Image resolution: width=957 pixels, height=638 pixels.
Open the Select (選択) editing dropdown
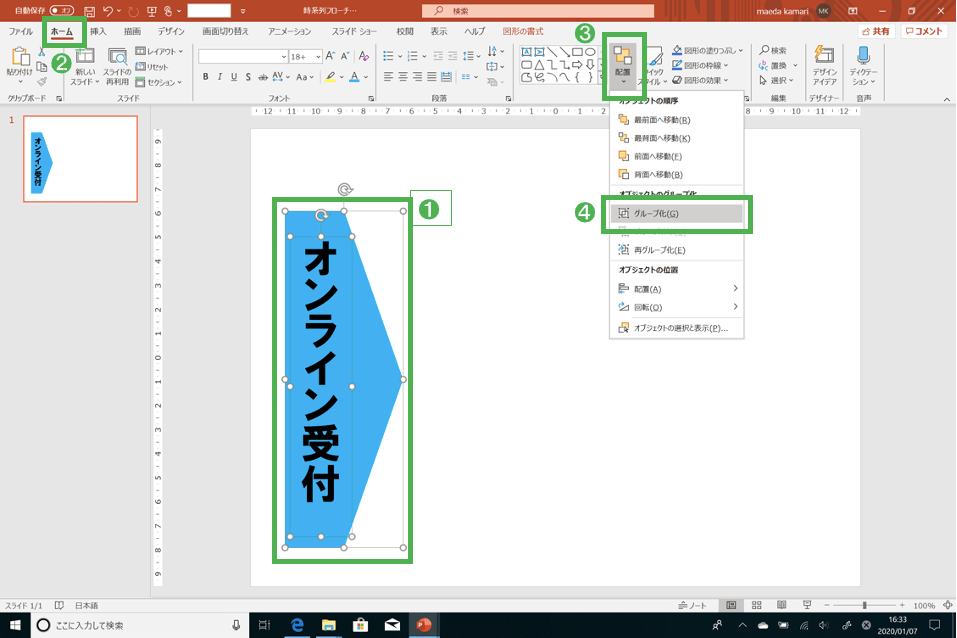776,80
